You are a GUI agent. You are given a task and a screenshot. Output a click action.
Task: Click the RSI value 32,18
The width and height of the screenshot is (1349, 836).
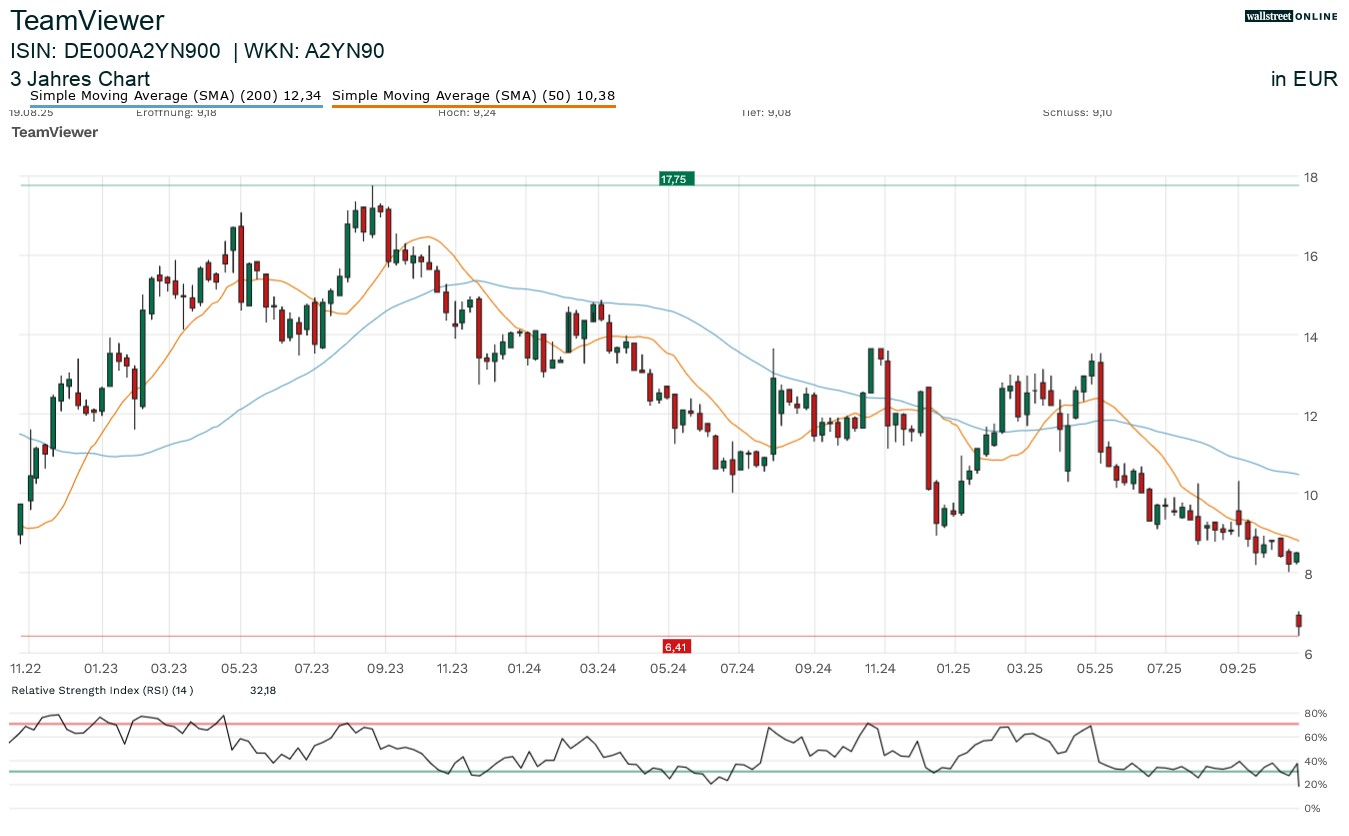263,690
